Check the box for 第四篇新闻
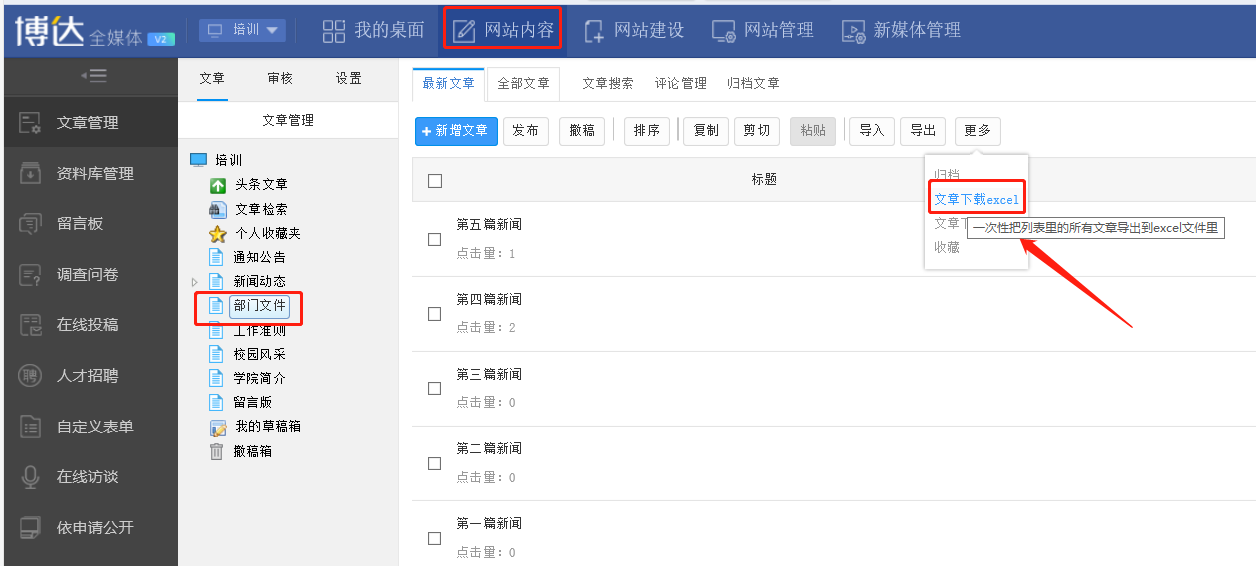1256x566 pixels. click(x=434, y=314)
